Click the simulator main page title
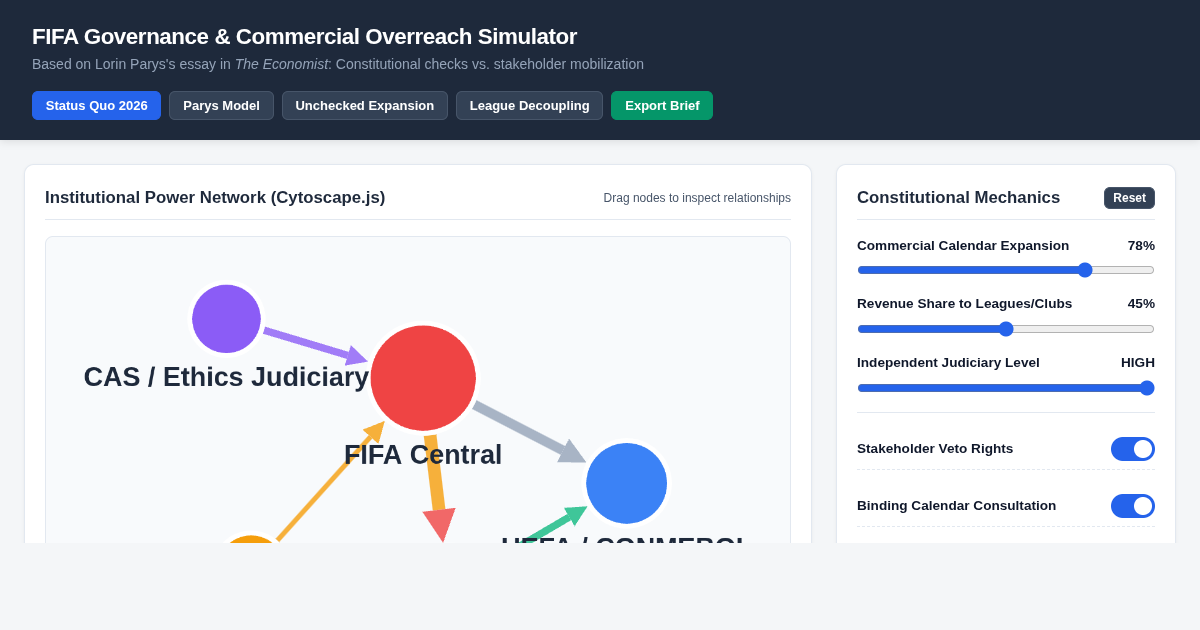 click(x=304, y=37)
